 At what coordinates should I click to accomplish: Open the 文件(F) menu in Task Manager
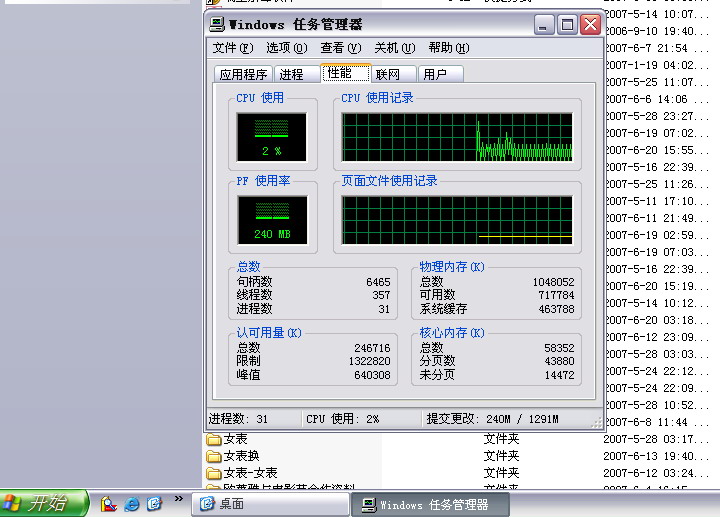tap(232, 48)
